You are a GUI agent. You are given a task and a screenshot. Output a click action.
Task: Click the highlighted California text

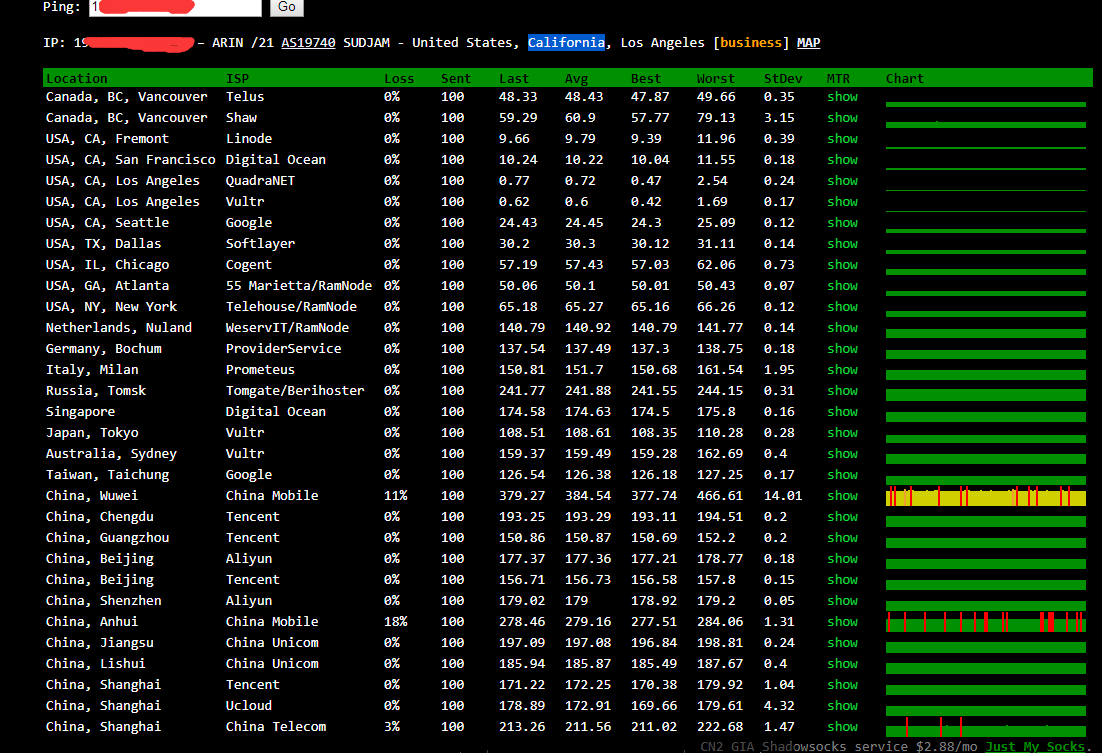coord(566,43)
